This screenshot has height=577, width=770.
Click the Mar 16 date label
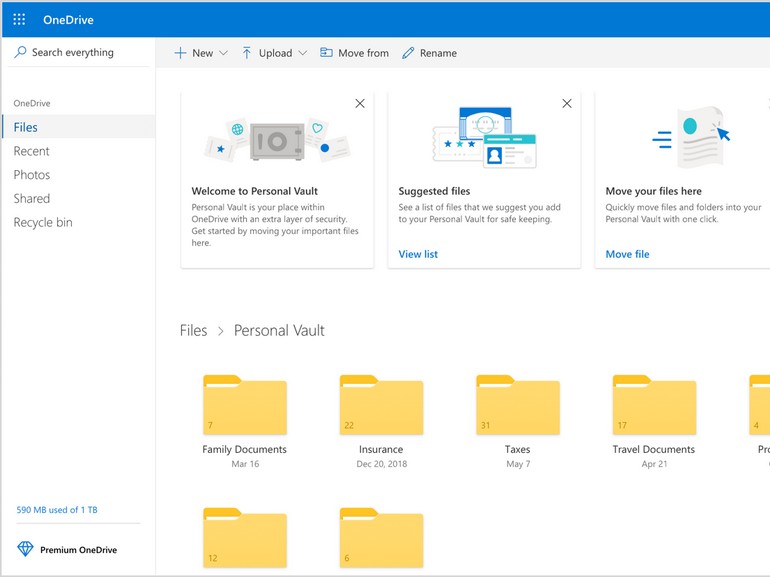[245, 464]
